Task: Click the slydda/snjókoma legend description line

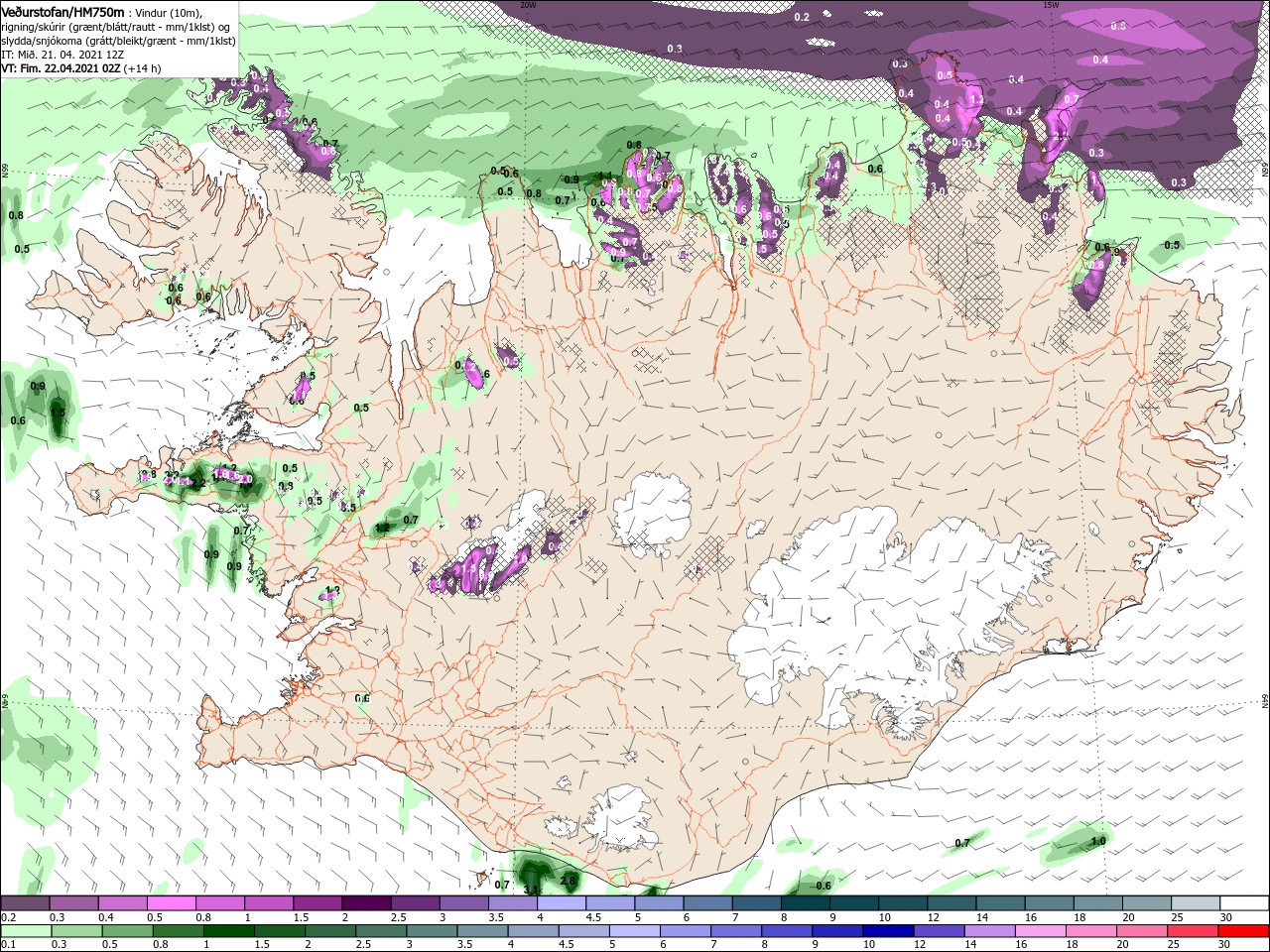Action: (118, 41)
